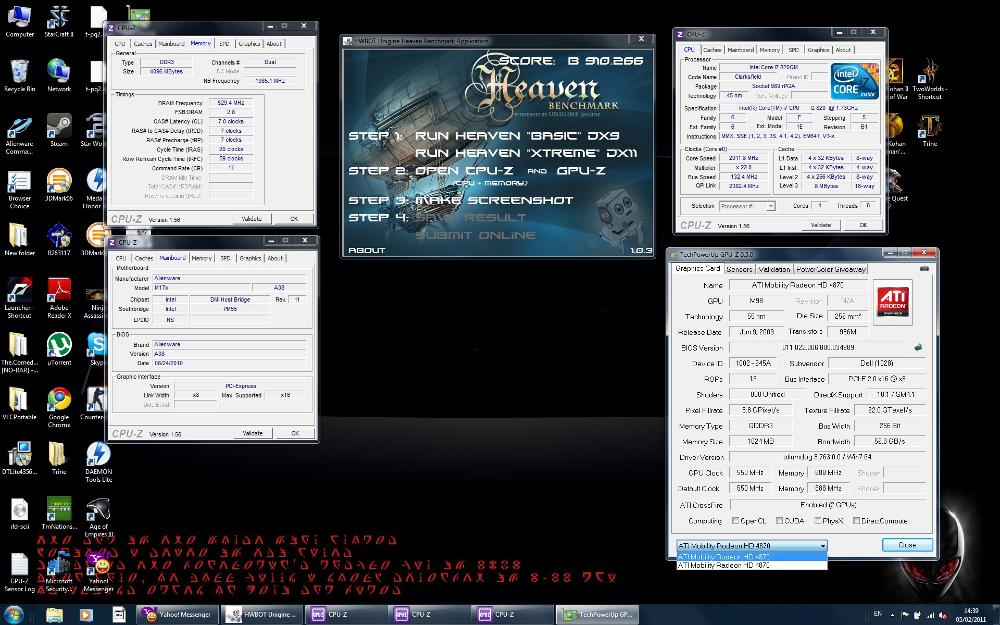Open the Recycle Bin icon
Screen dimensions: 1000x625
point(19,77)
